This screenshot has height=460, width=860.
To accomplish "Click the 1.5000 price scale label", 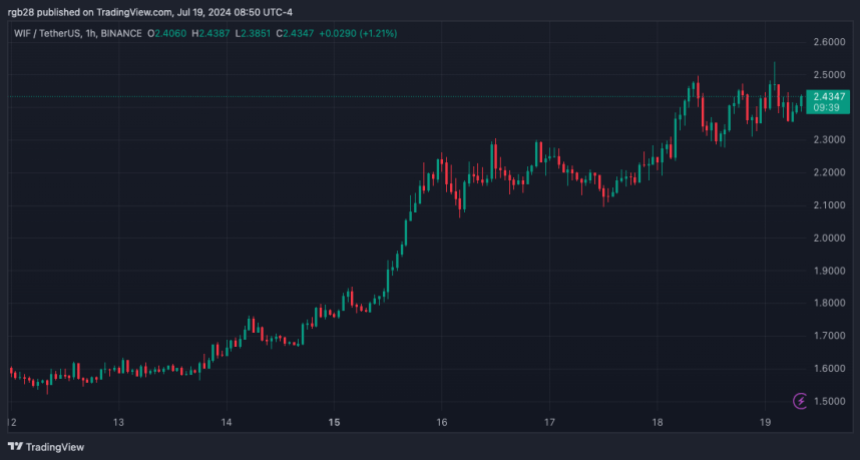I will coord(829,401).
